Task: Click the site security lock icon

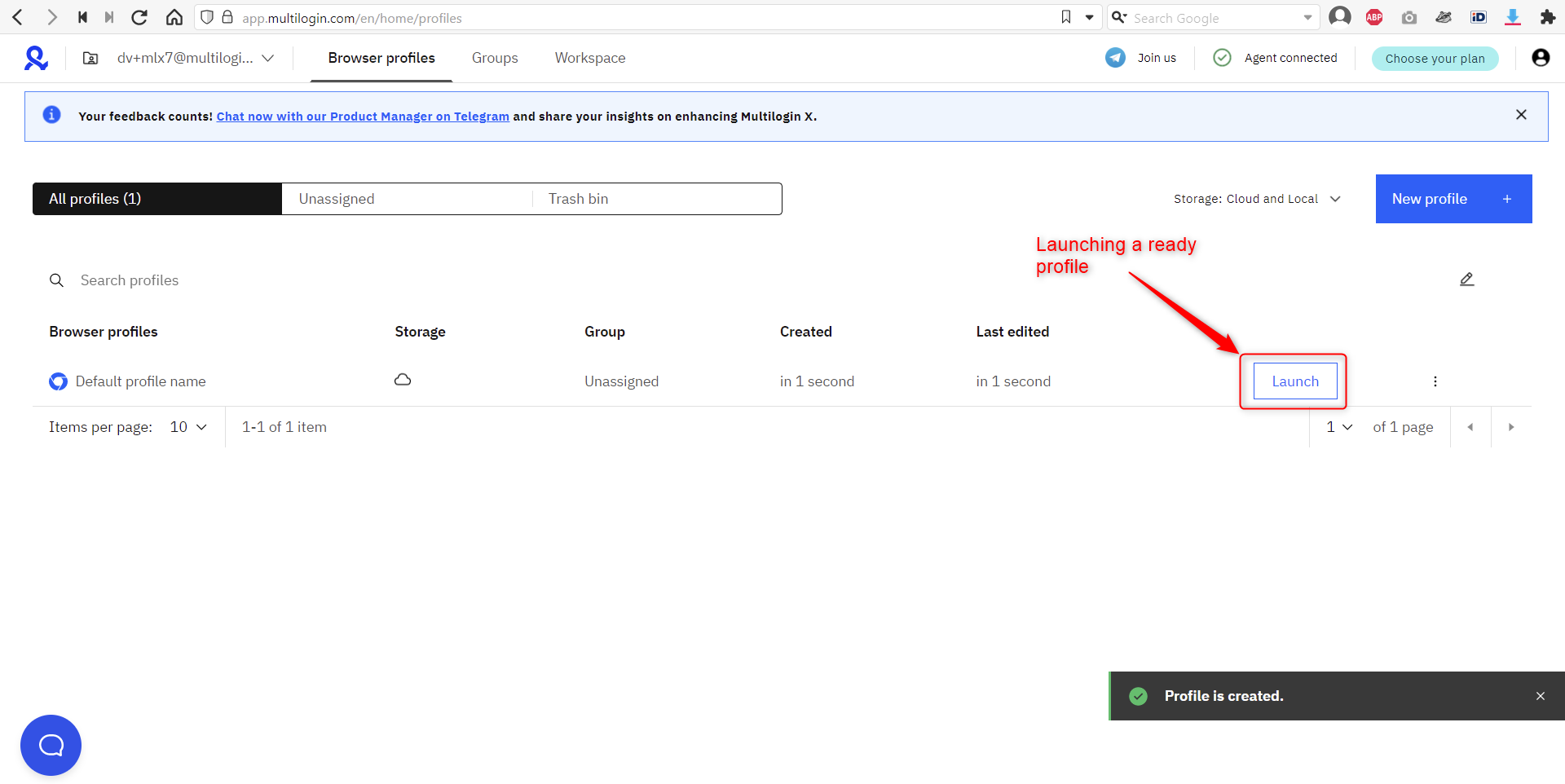Action: pos(227,17)
